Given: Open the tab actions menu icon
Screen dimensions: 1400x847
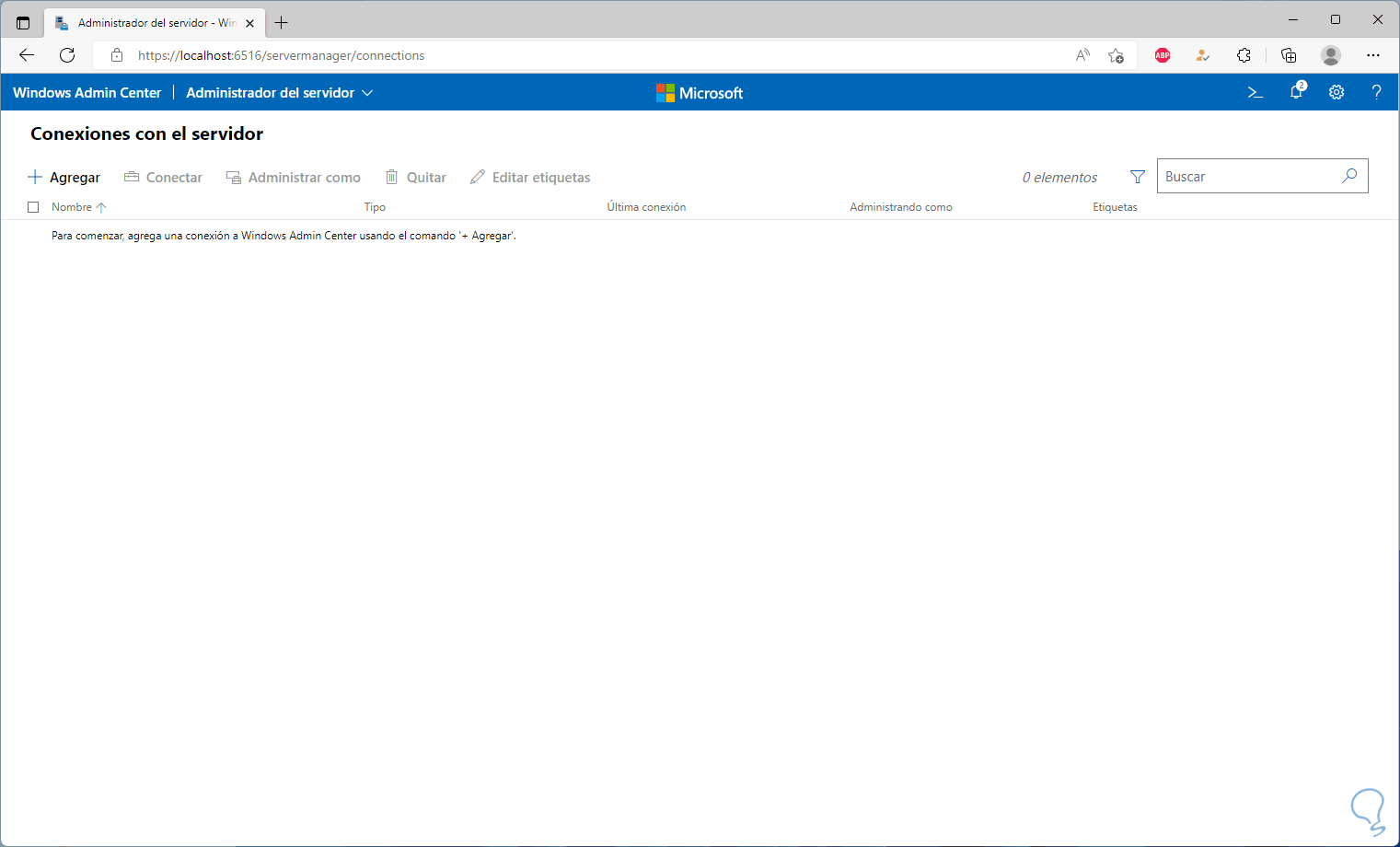Looking at the screenshot, I should (x=23, y=23).
